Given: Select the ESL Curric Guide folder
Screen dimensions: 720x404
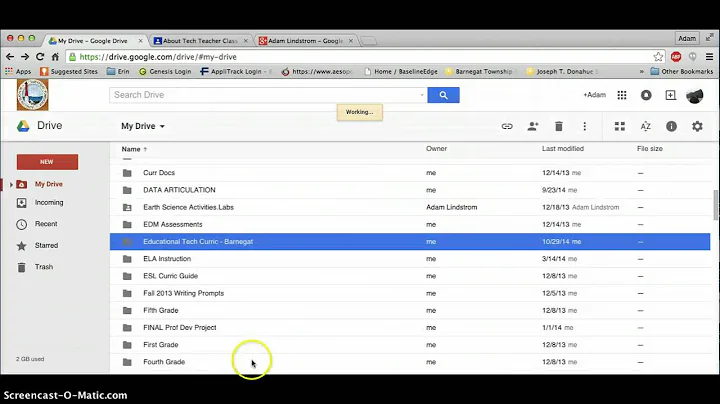Looking at the screenshot, I should point(410,276).
